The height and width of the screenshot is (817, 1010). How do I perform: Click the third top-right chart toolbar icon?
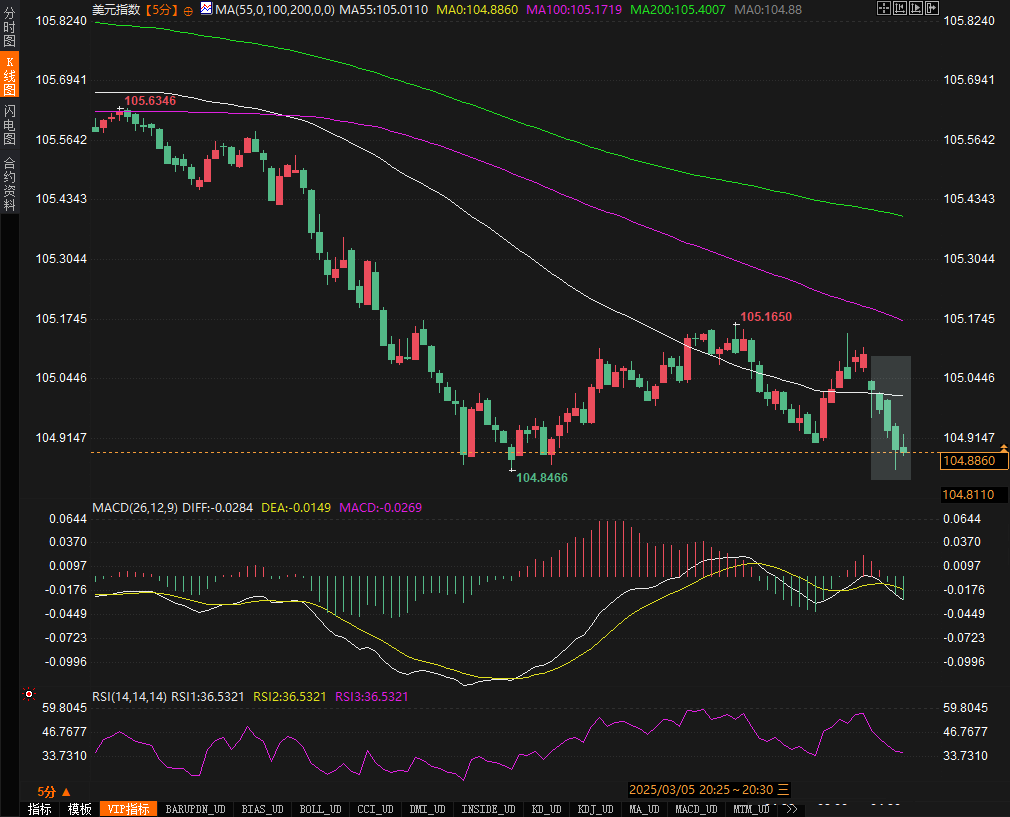[x=915, y=8]
